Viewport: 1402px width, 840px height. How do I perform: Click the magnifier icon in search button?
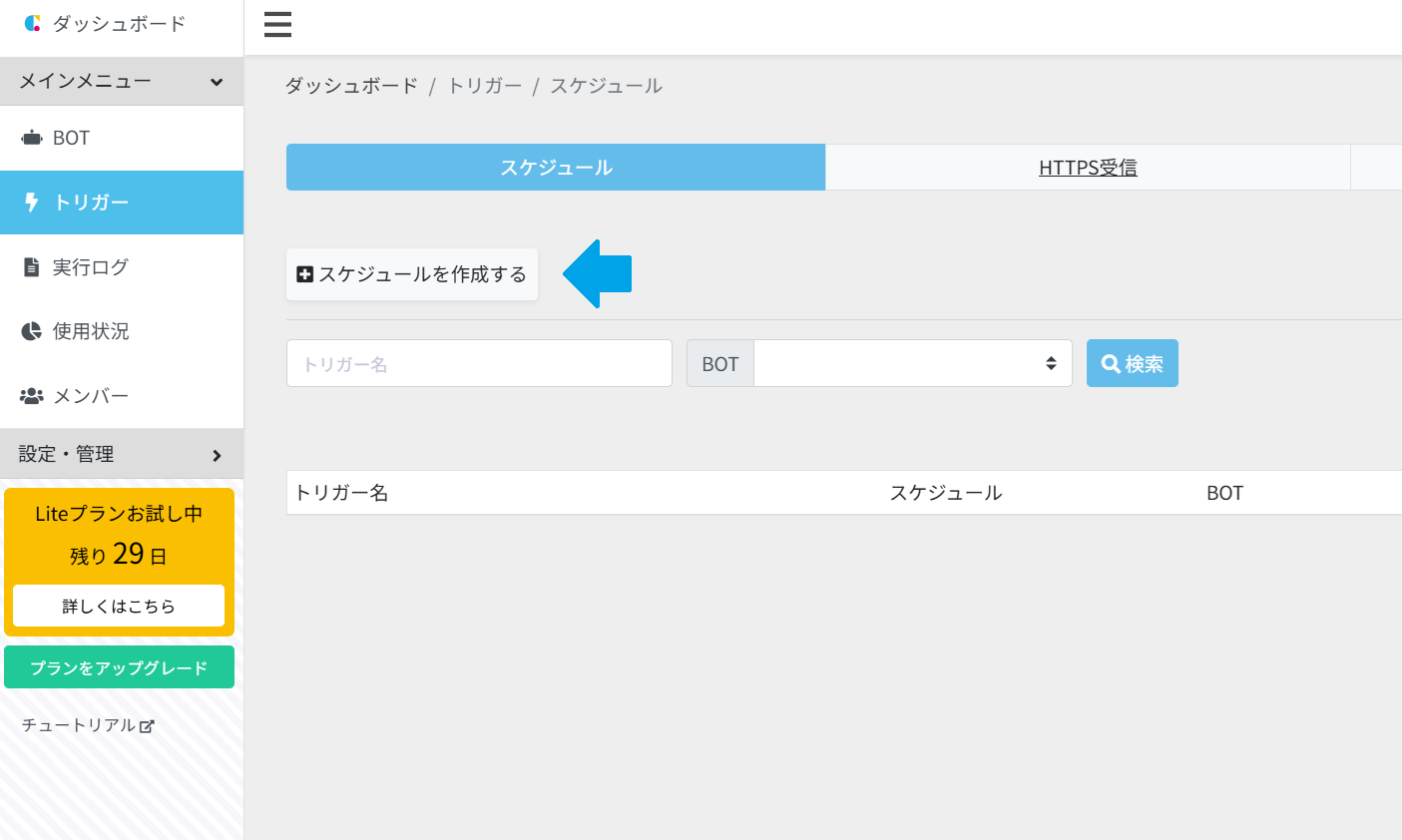click(x=1111, y=364)
